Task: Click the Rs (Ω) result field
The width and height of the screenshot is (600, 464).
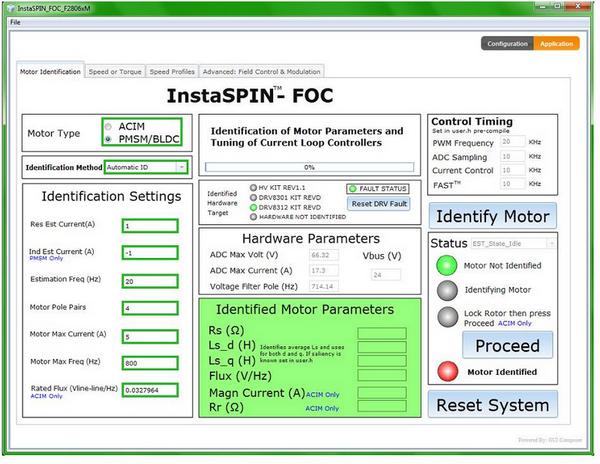Action: 382,333
